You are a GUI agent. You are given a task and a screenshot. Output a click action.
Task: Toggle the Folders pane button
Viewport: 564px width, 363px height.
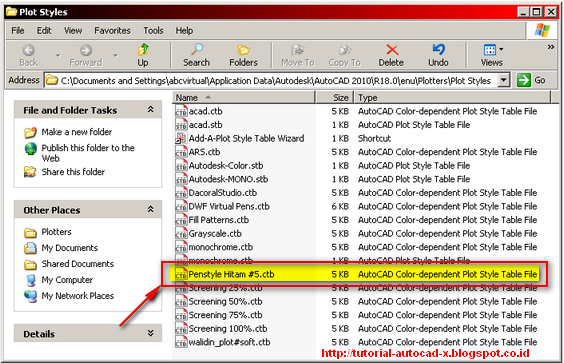244,55
